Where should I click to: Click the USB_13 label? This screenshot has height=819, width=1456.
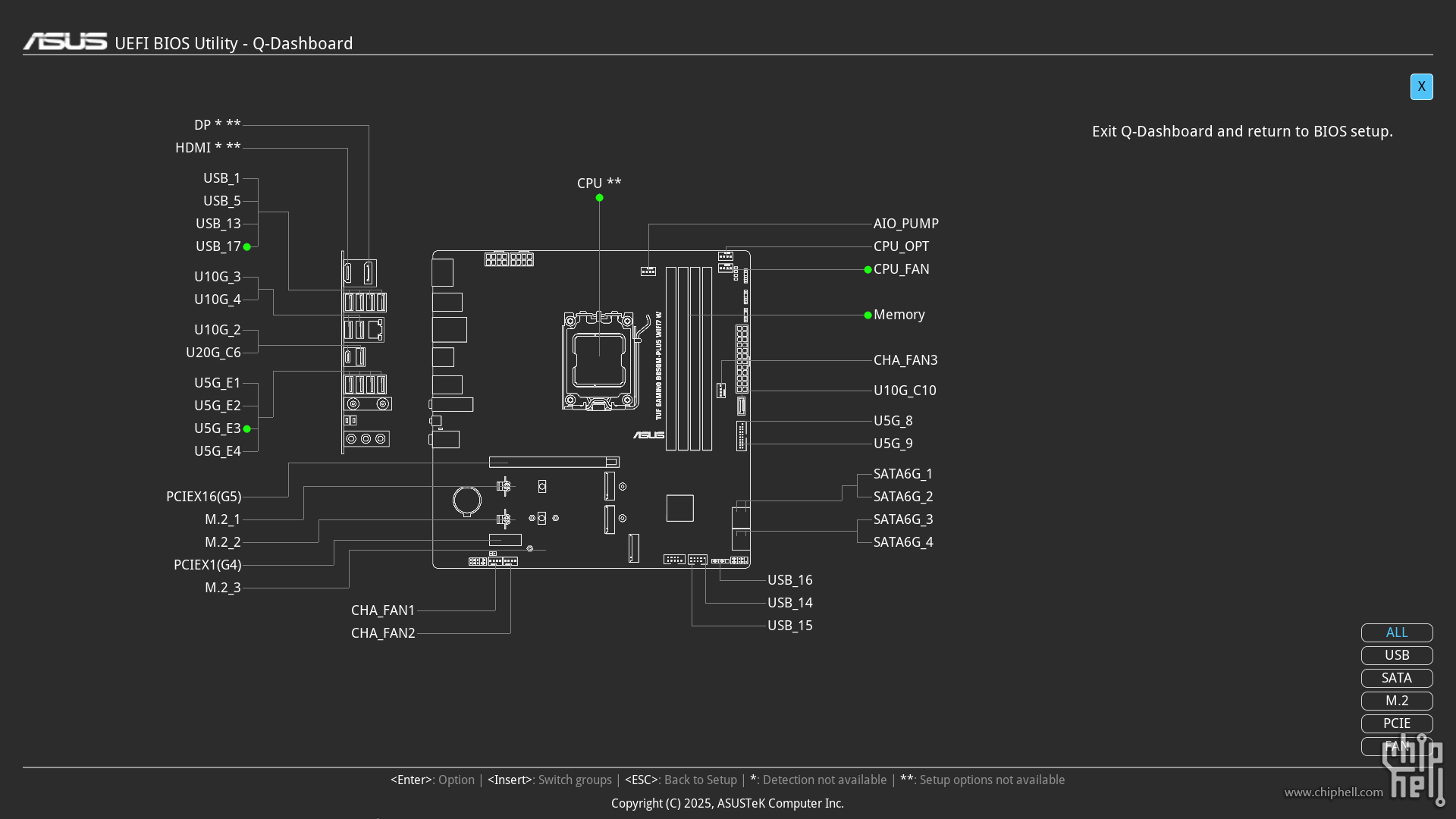(x=218, y=224)
